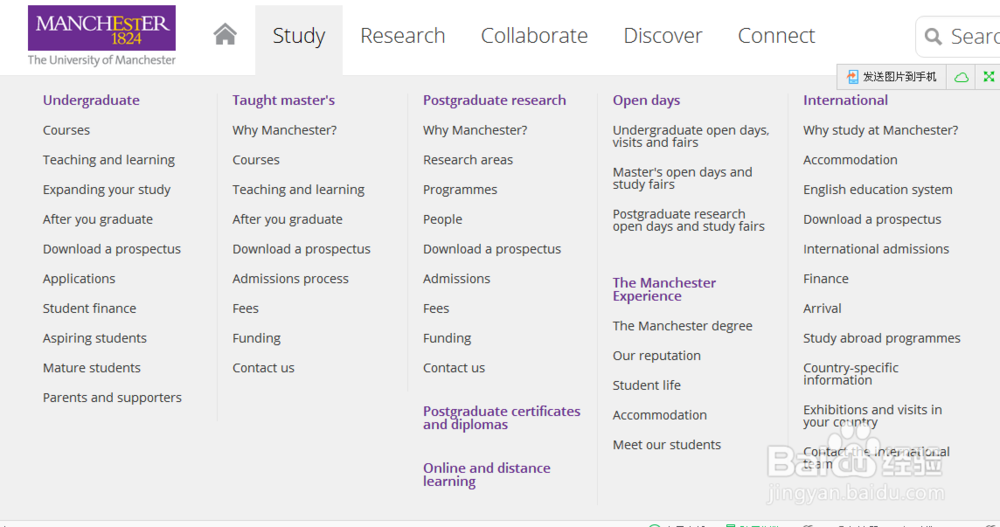This screenshot has width=1000, height=527.
Task: Click the green expand arrows icon
Action: point(989,77)
